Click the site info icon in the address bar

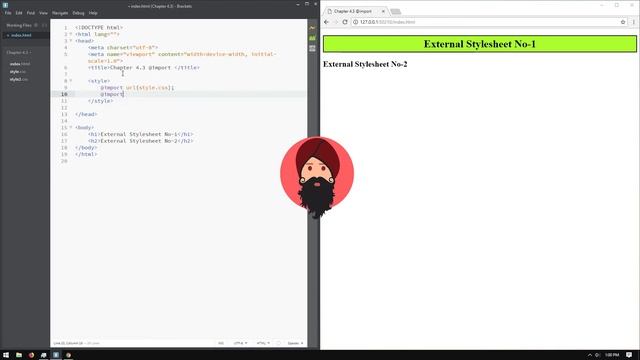click(356, 22)
